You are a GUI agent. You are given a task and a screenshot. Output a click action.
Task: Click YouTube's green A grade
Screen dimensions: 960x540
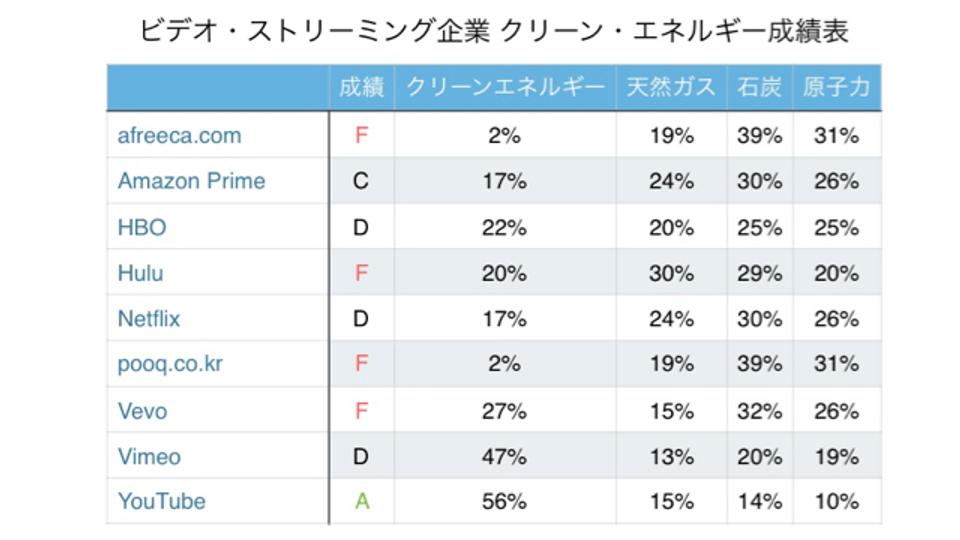tap(362, 501)
